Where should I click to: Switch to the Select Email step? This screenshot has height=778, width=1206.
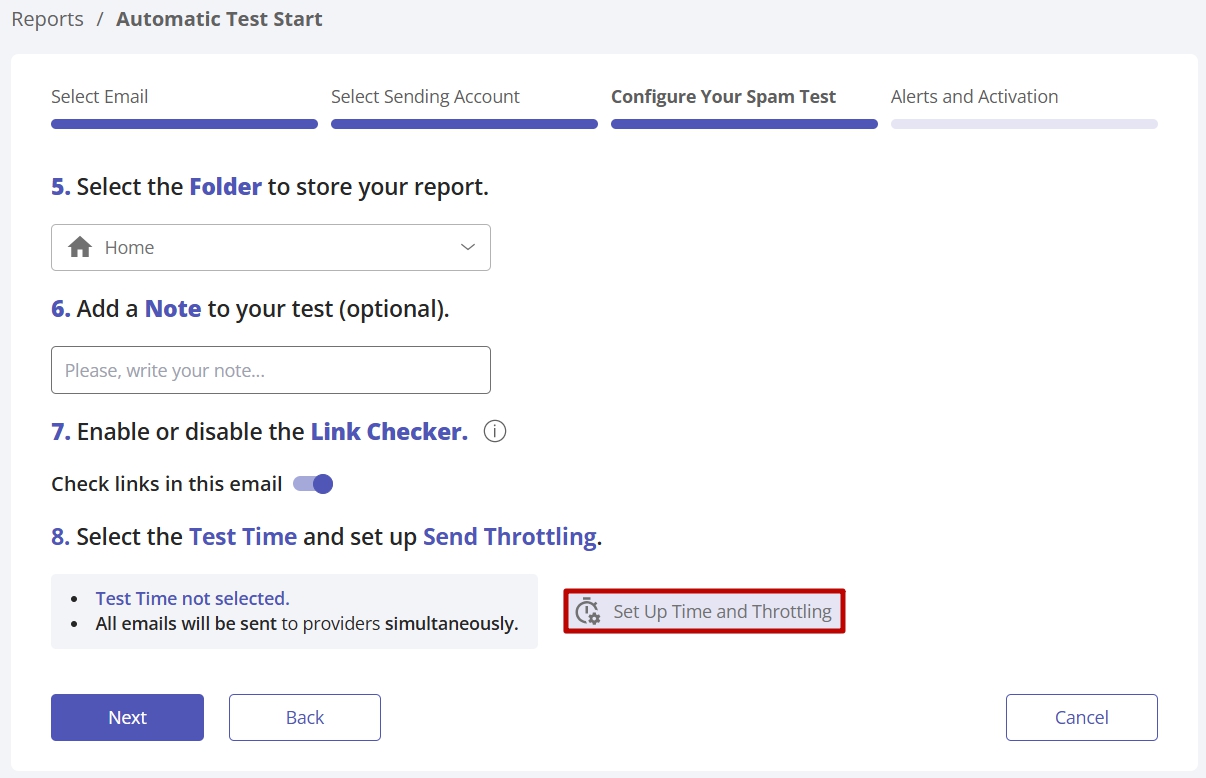pyautogui.click(x=100, y=97)
